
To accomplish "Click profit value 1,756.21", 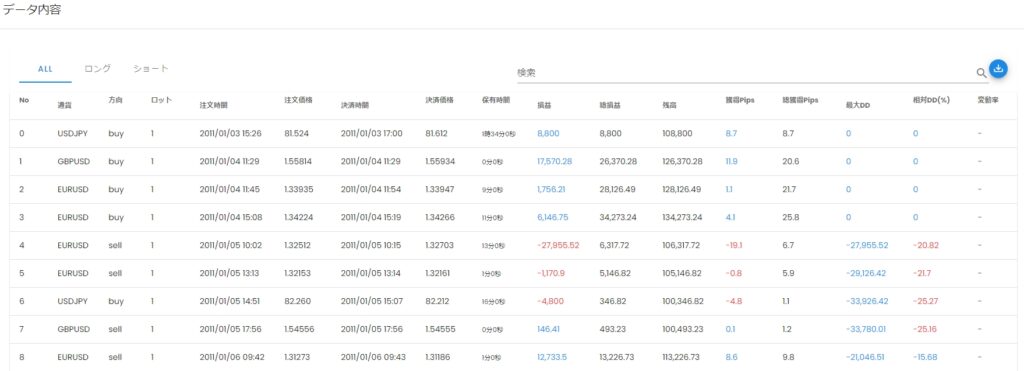I will [x=551, y=189].
